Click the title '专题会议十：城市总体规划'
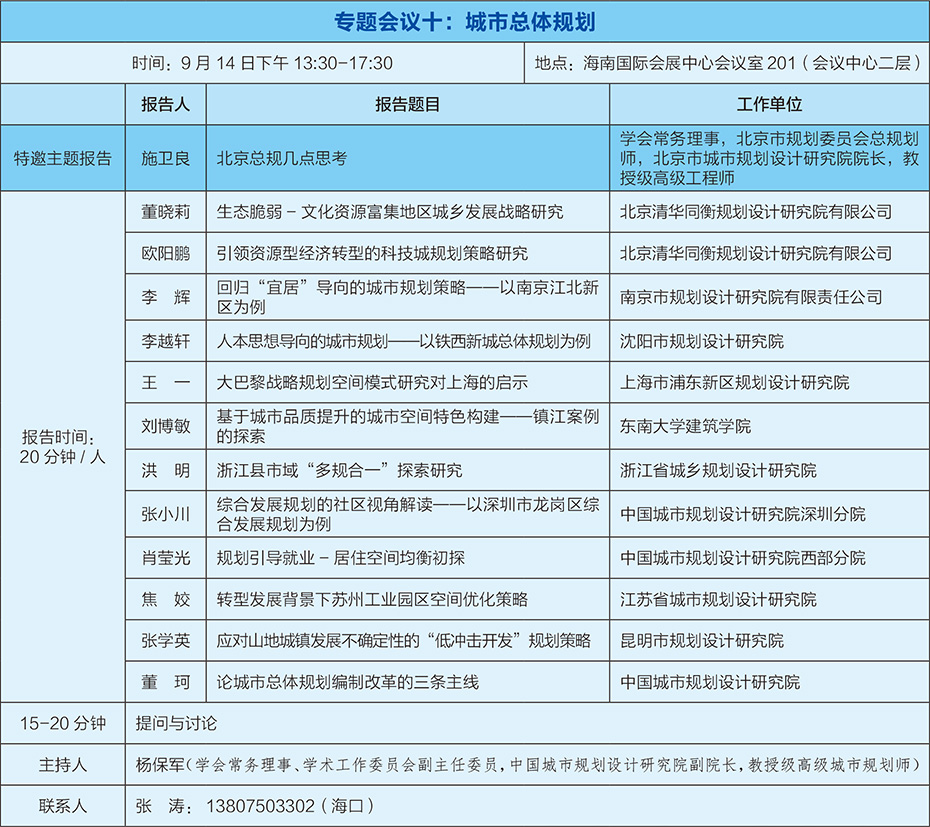930x827 pixels. click(465, 21)
